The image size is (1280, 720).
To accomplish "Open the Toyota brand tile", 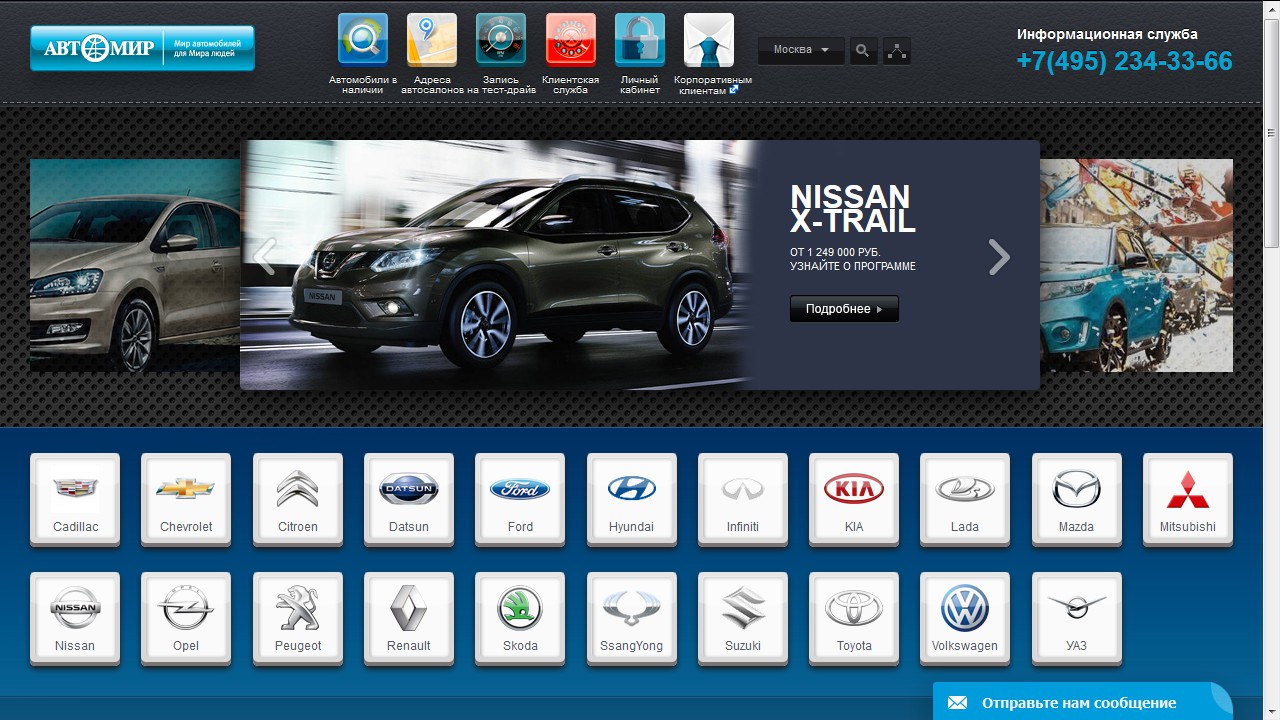I will (x=854, y=619).
